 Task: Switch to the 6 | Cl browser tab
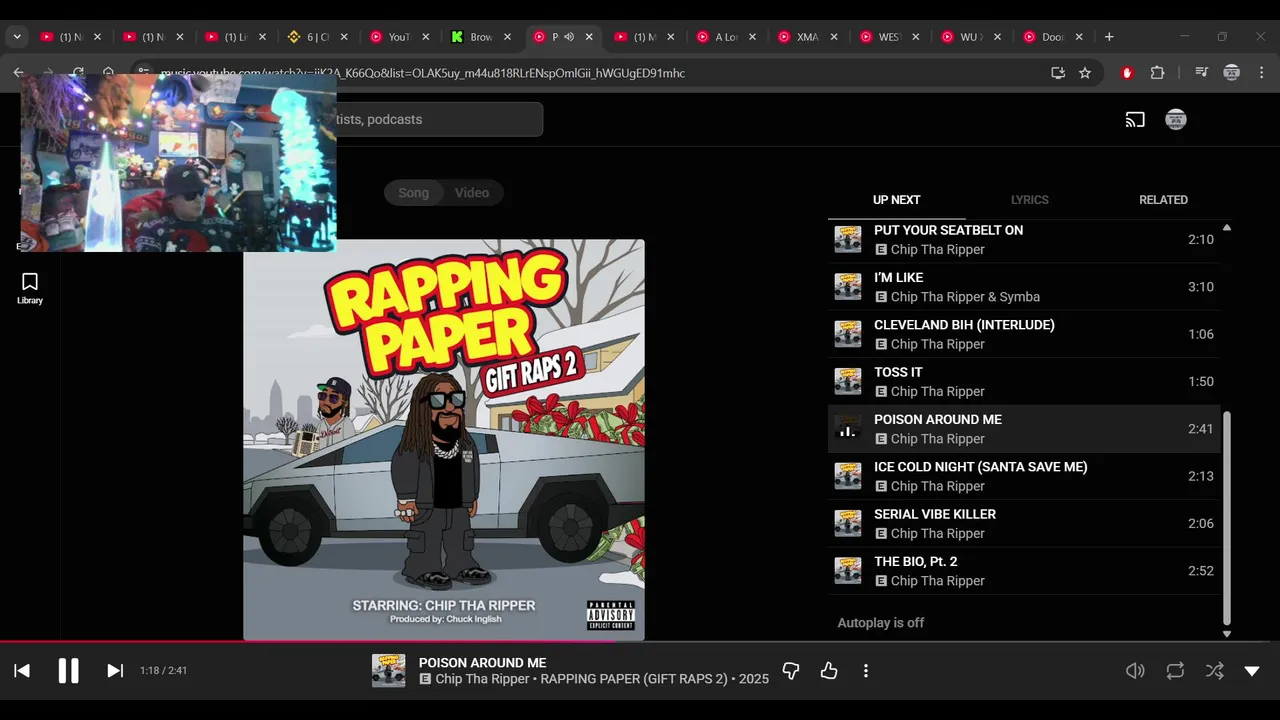coord(317,37)
